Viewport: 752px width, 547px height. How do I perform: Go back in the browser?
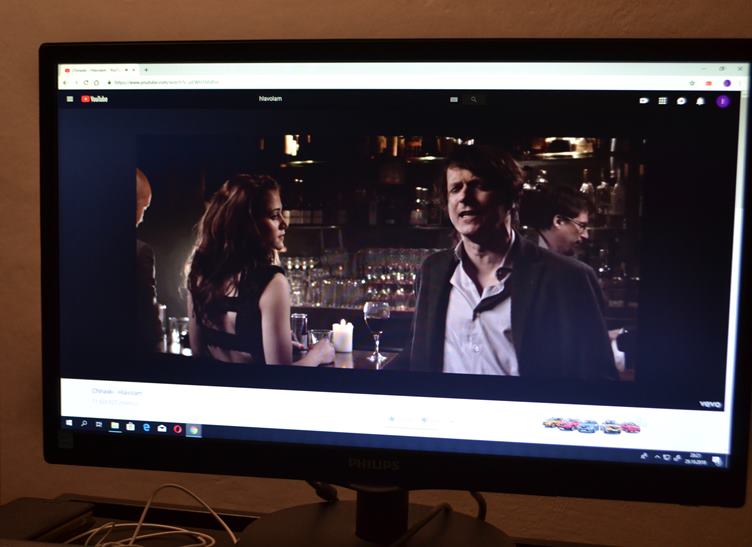click(x=66, y=82)
